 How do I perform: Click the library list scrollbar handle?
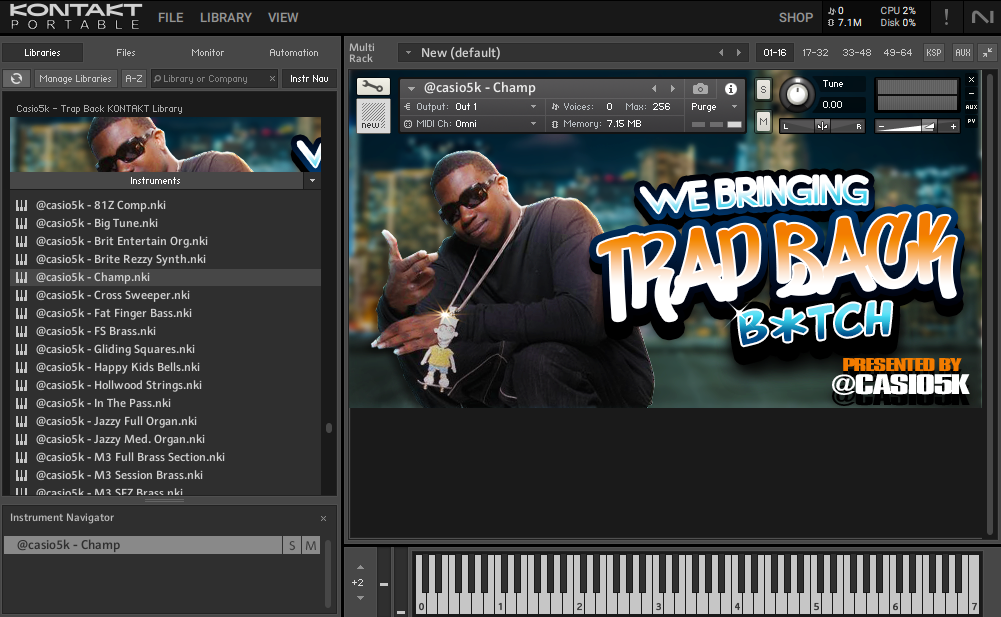click(x=329, y=428)
